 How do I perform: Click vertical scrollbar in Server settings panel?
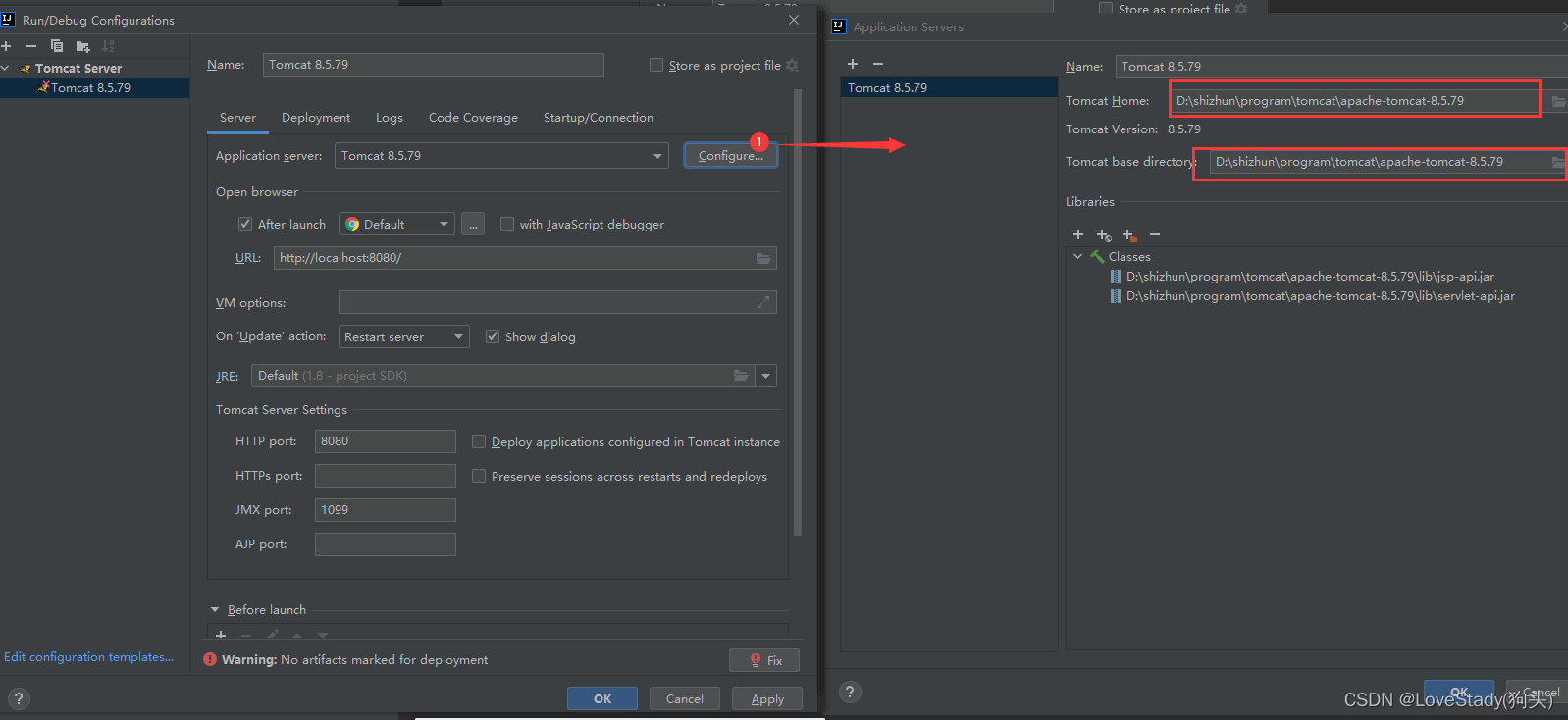(798, 312)
